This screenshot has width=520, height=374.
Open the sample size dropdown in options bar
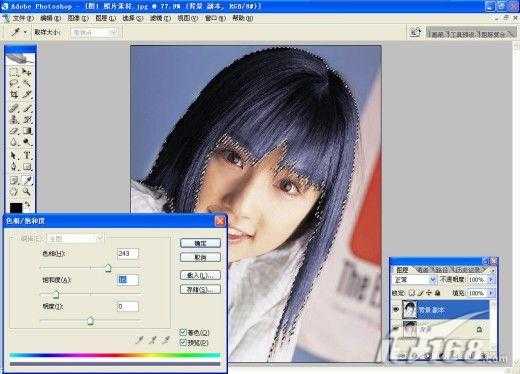click(x=95, y=33)
